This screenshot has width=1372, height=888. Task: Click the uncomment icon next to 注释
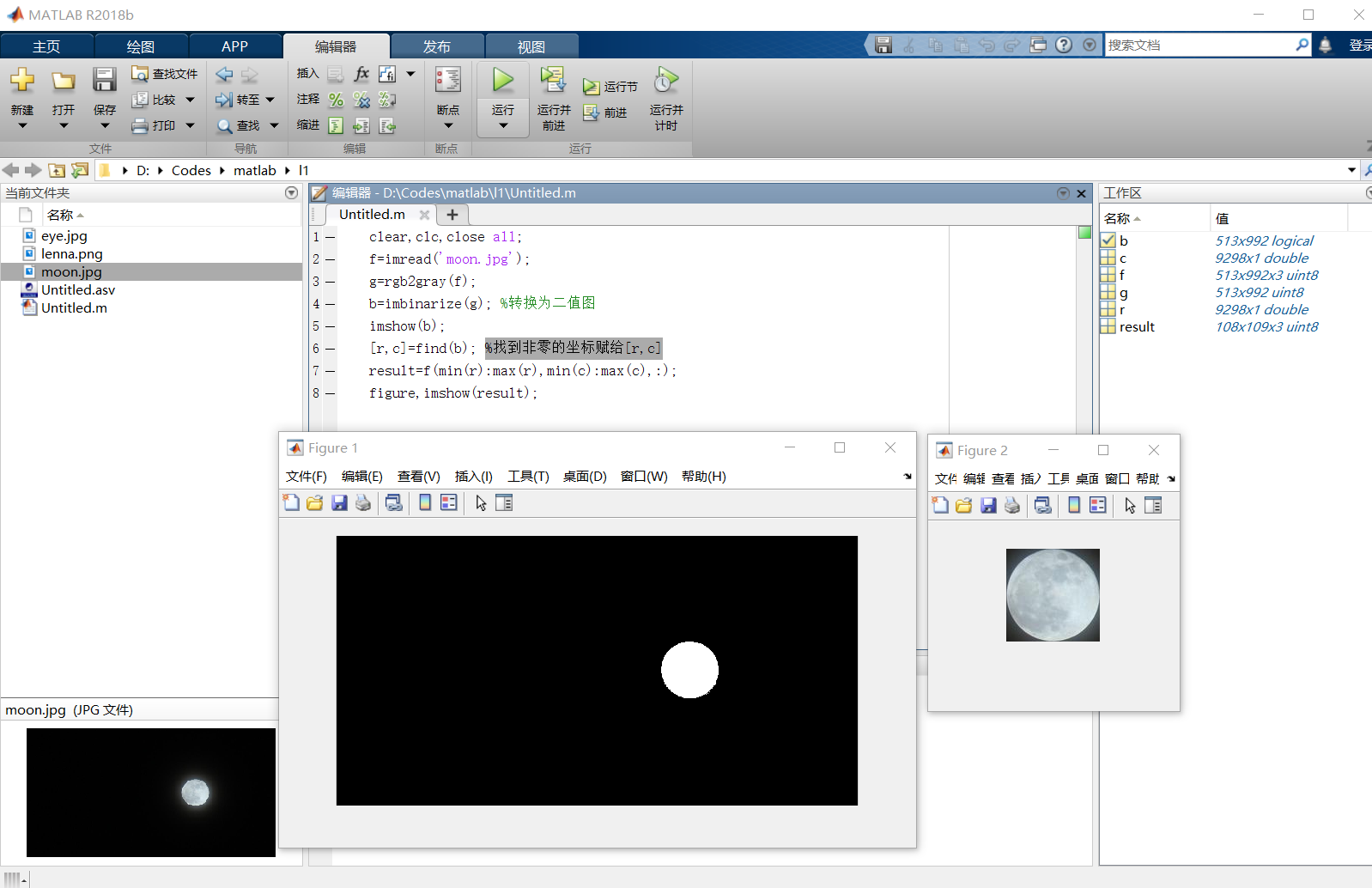[361, 100]
